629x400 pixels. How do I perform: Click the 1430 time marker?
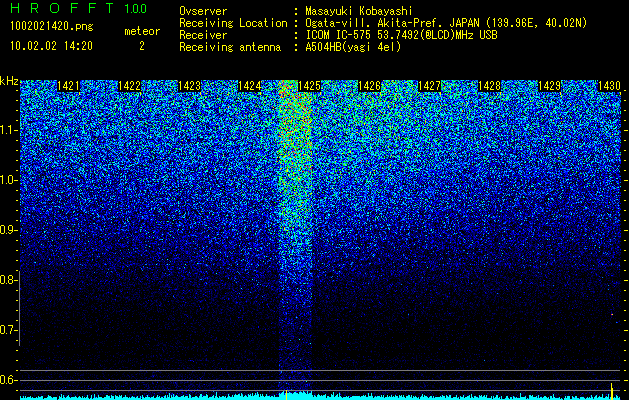tap(609, 86)
